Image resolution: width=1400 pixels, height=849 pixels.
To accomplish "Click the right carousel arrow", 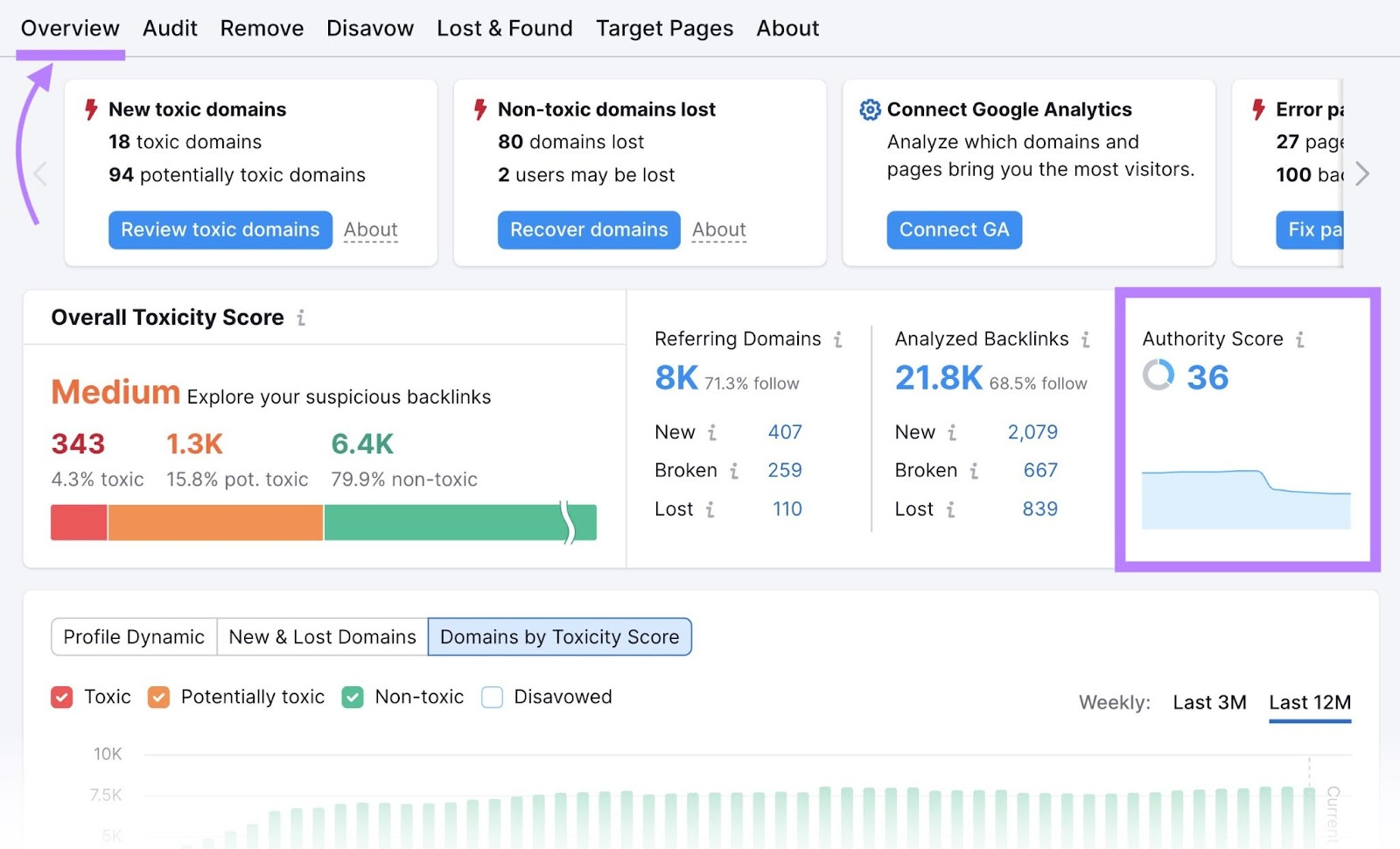I will [1361, 173].
